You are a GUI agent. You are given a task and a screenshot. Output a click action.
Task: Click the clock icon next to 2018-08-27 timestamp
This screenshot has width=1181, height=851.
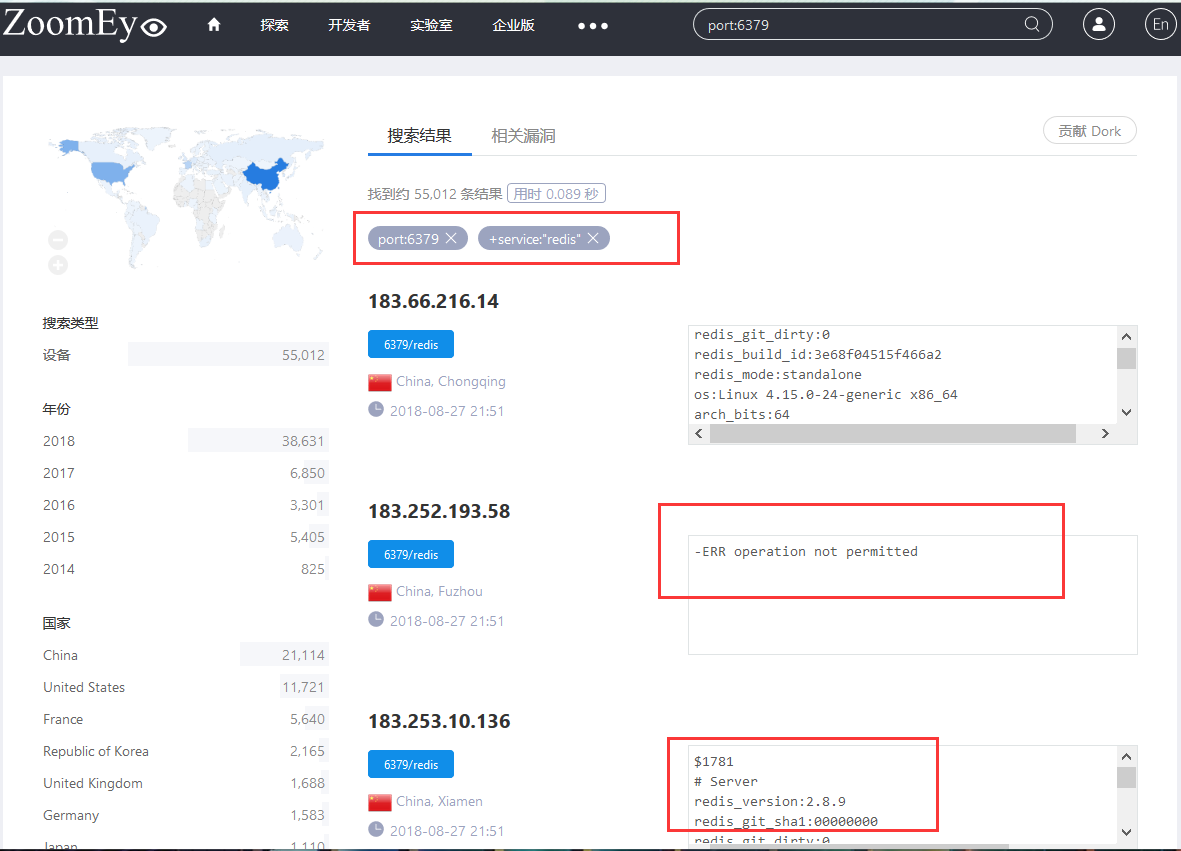[x=376, y=409]
